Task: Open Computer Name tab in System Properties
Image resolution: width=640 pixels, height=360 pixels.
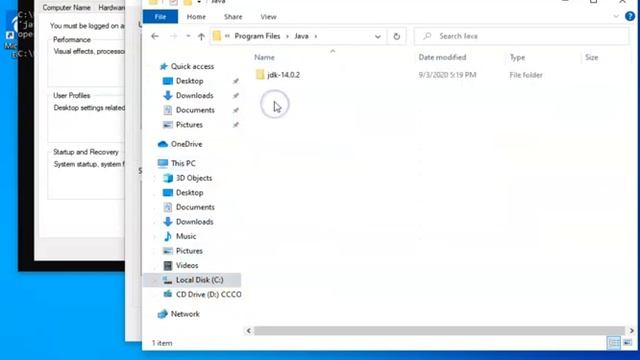Action: pyautogui.click(x=67, y=8)
